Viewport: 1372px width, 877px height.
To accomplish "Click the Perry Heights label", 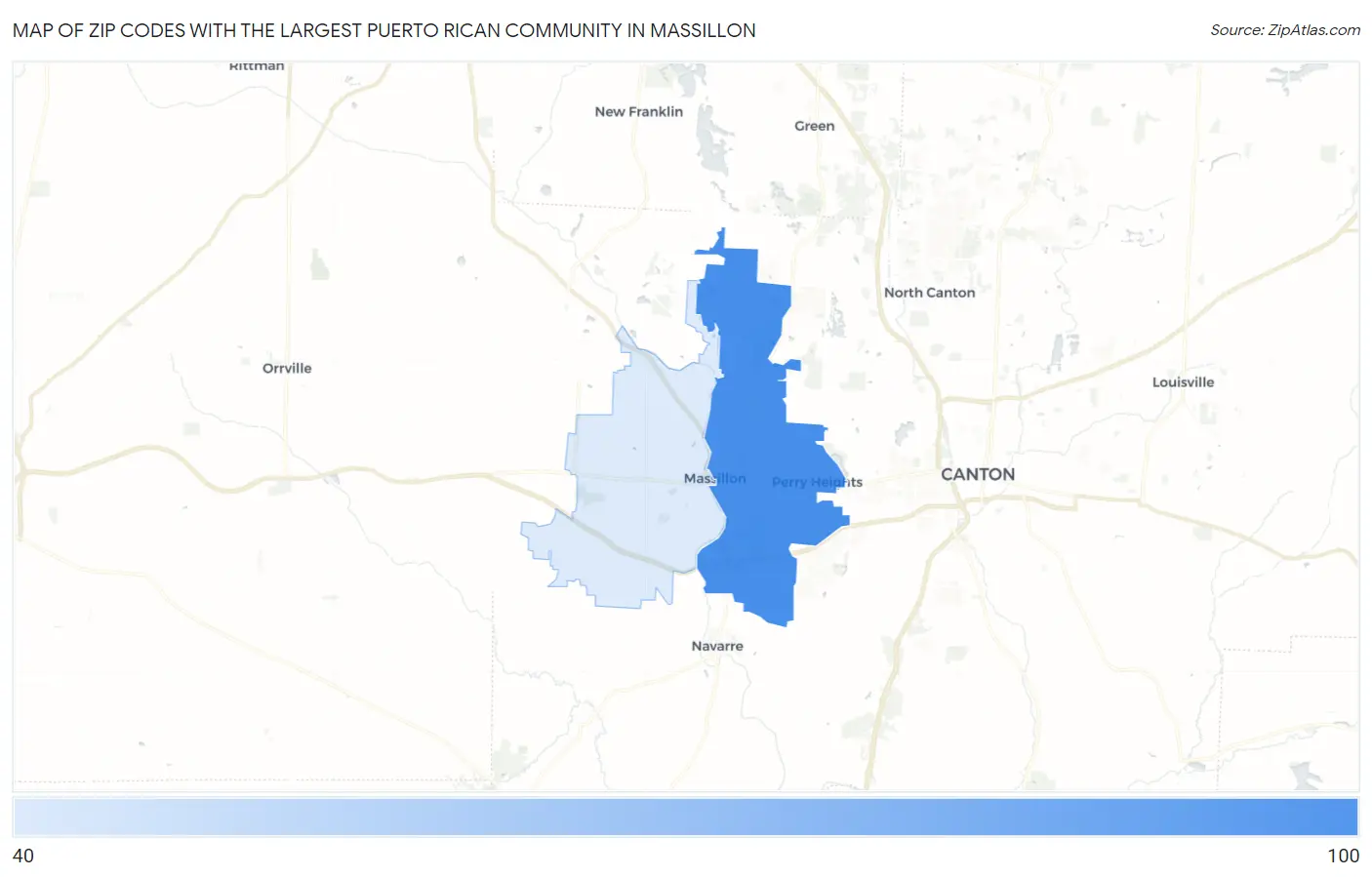I will click(x=817, y=482).
